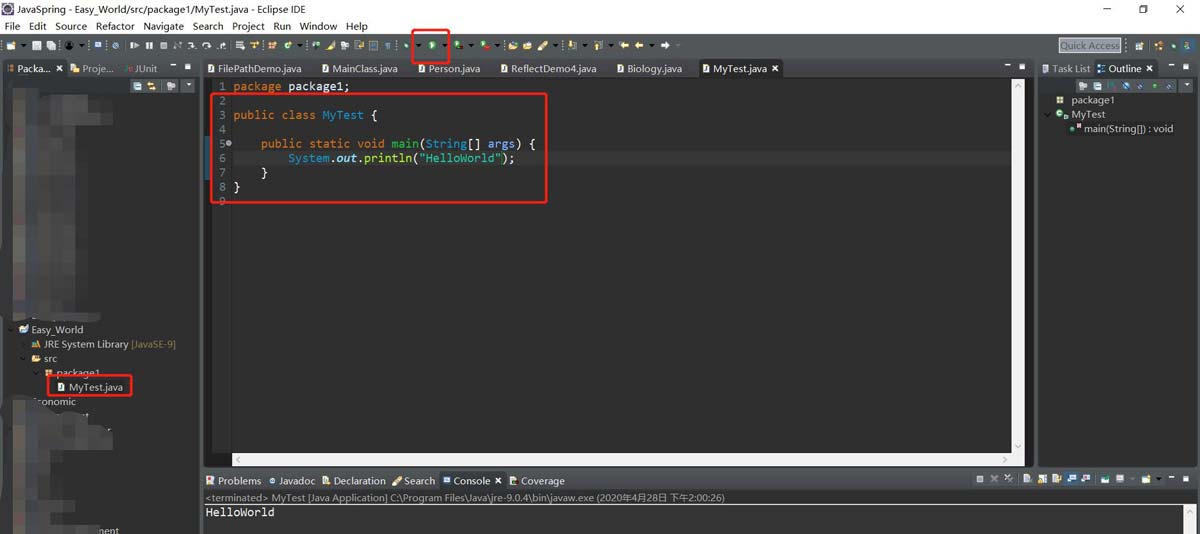1200x534 pixels.
Task: Click the New file toolbar icon
Action: click(10, 45)
